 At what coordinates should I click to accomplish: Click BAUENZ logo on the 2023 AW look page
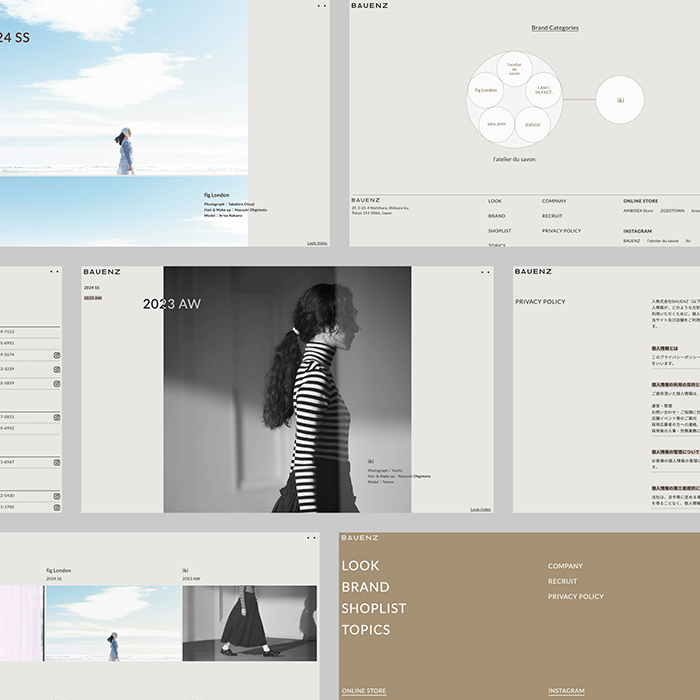point(102,271)
